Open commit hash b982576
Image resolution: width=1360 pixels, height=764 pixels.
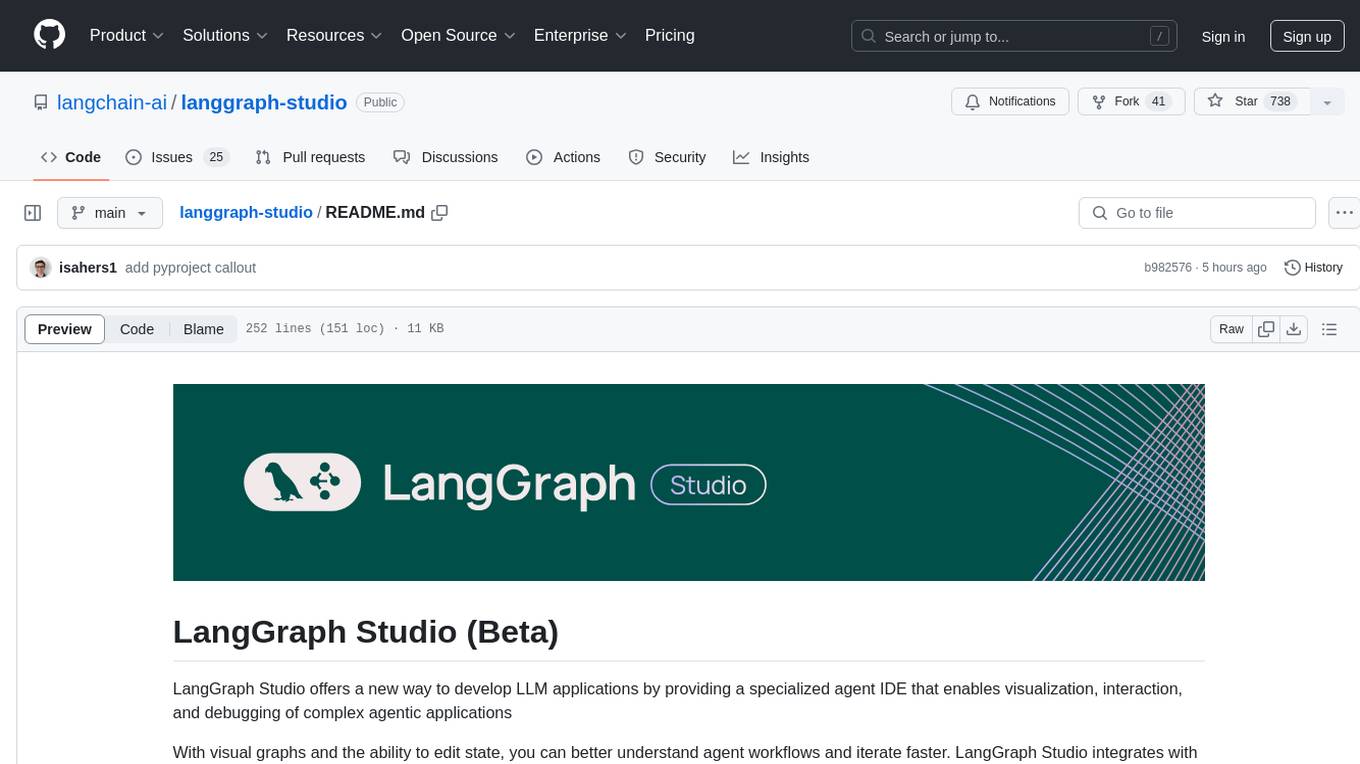pos(1168,268)
